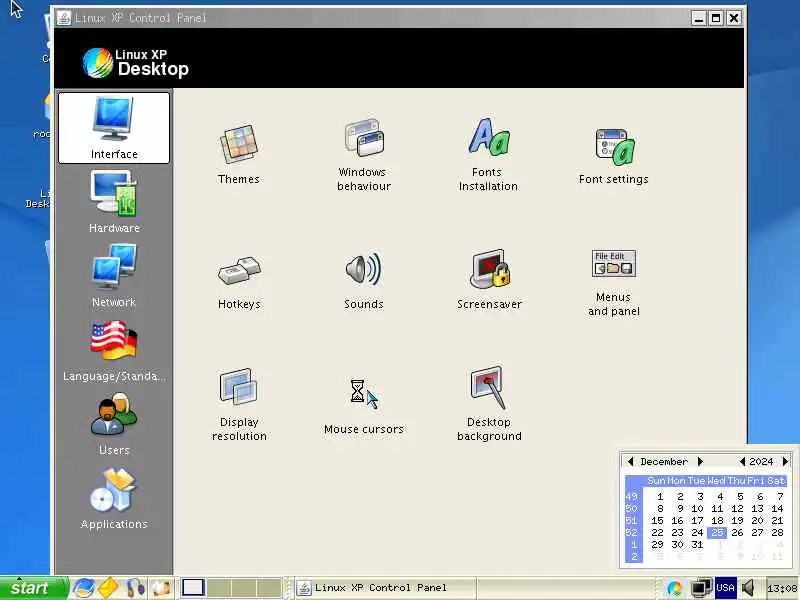Click the Start button

(34, 588)
